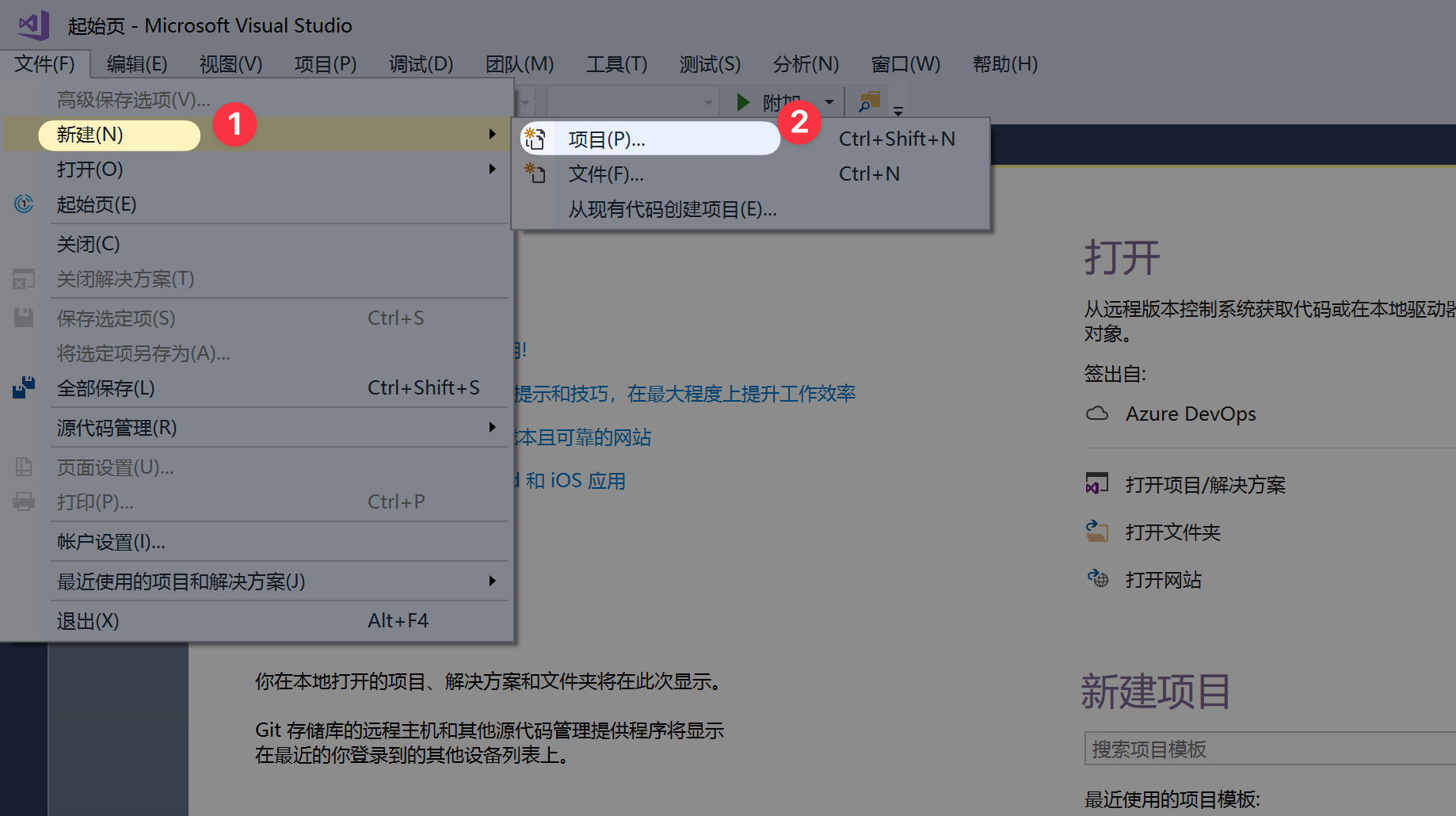Click the Open Folder icon
The height and width of the screenshot is (816, 1456).
(1096, 532)
